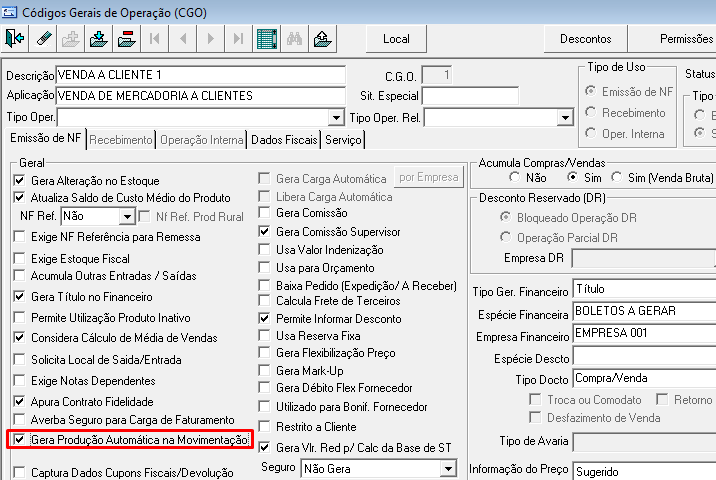Viewport: 716px width, 480px height.
Task: Enable Exige Estoque Fiscal checkbox
Action: click(x=19, y=258)
